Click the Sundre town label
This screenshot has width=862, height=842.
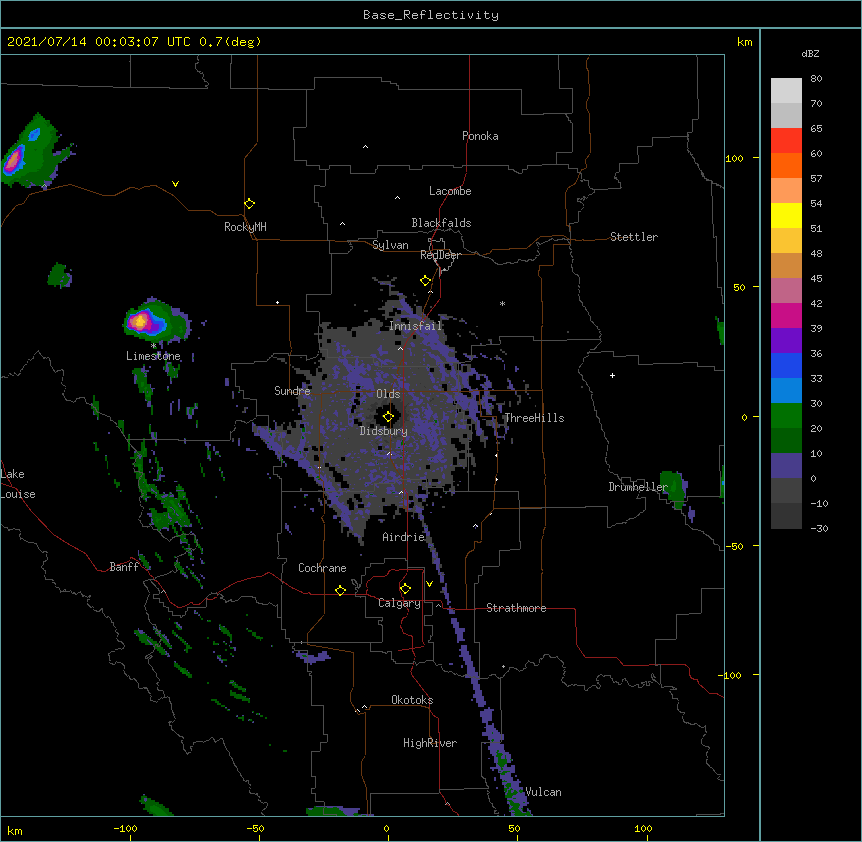coord(292,391)
